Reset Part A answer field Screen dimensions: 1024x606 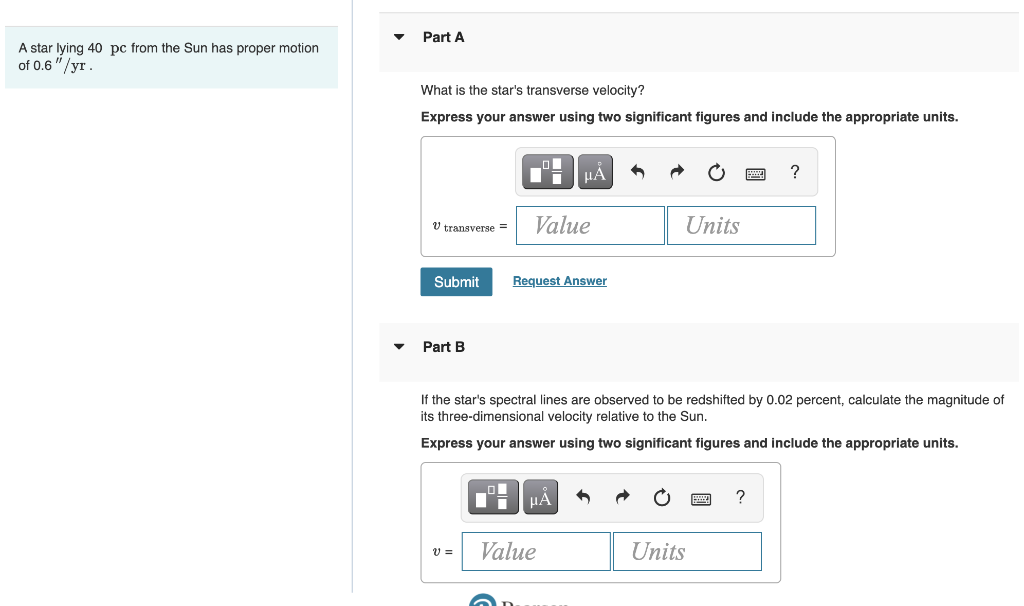[716, 172]
